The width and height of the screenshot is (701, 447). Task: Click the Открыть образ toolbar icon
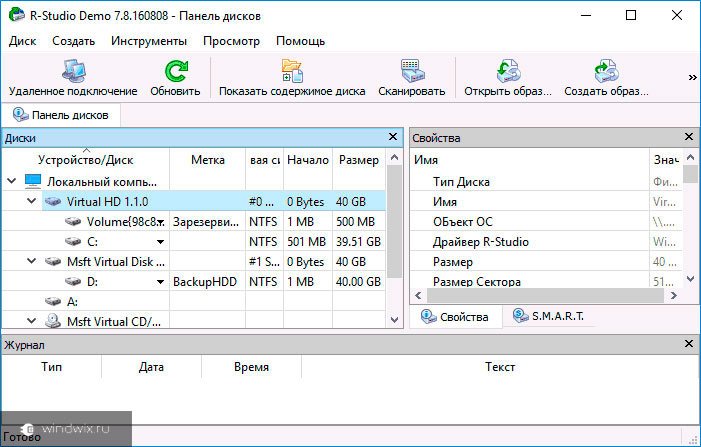point(508,71)
